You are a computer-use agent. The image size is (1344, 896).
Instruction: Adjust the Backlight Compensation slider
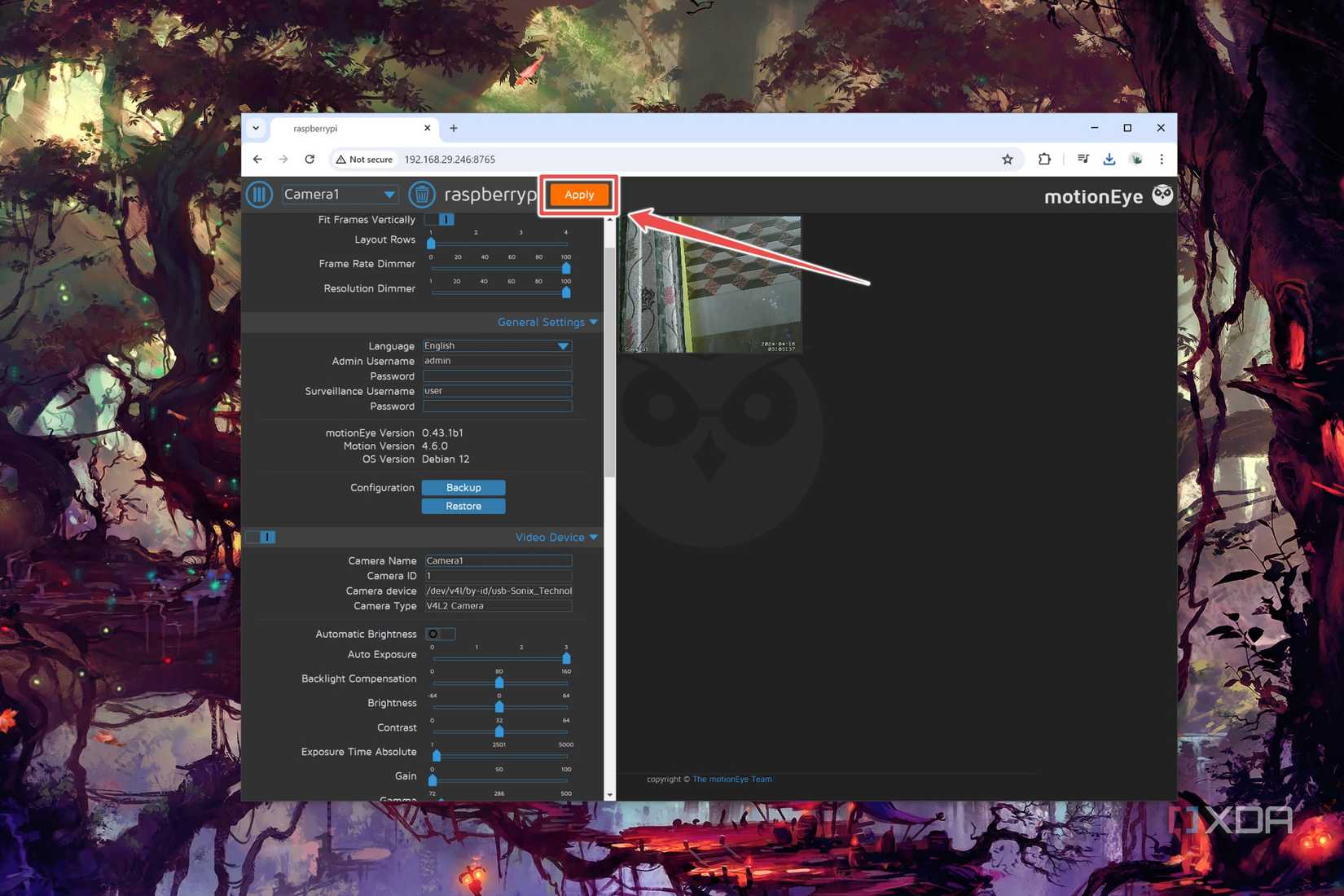point(499,683)
